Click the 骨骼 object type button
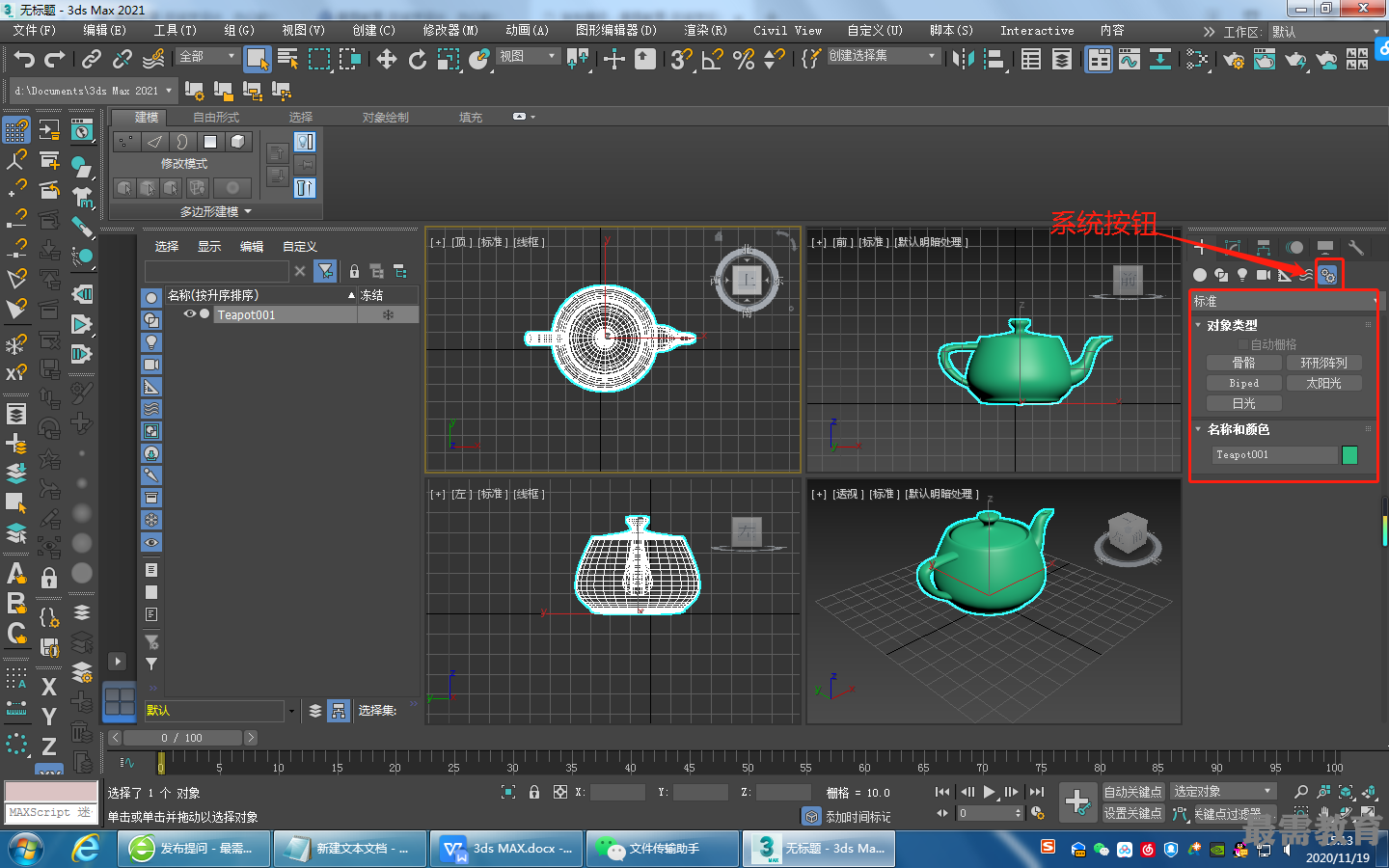The width and height of the screenshot is (1389, 868). click(1244, 364)
